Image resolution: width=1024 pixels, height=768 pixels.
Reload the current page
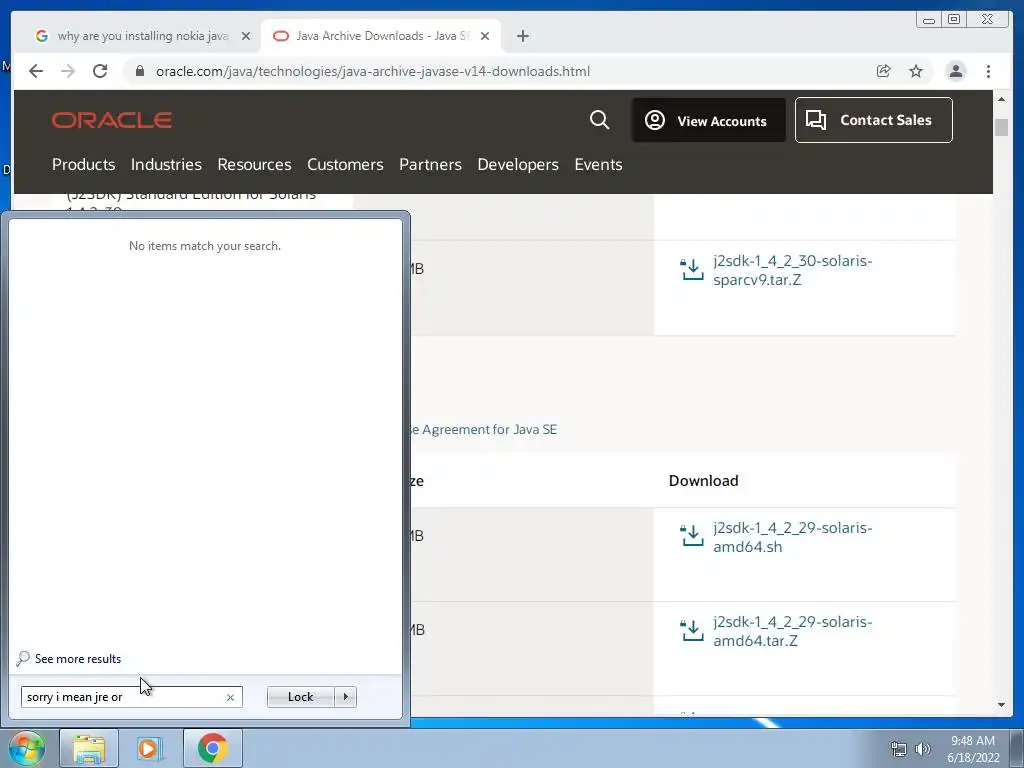tap(100, 71)
